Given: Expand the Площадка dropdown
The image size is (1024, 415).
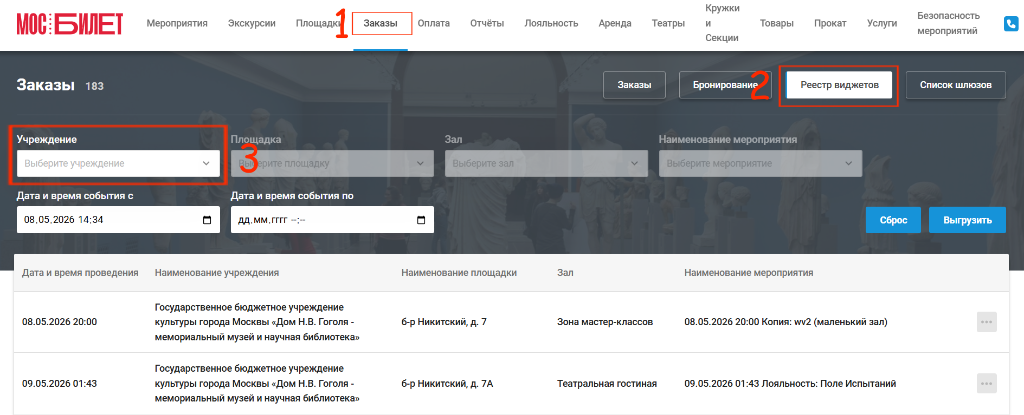Looking at the screenshot, I should point(332,163).
